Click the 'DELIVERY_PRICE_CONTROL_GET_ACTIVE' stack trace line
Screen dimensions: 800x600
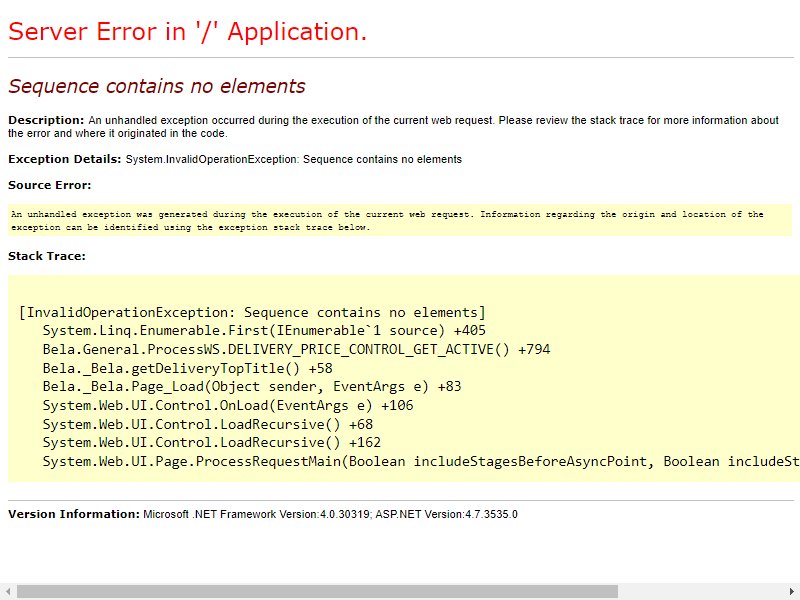point(296,349)
